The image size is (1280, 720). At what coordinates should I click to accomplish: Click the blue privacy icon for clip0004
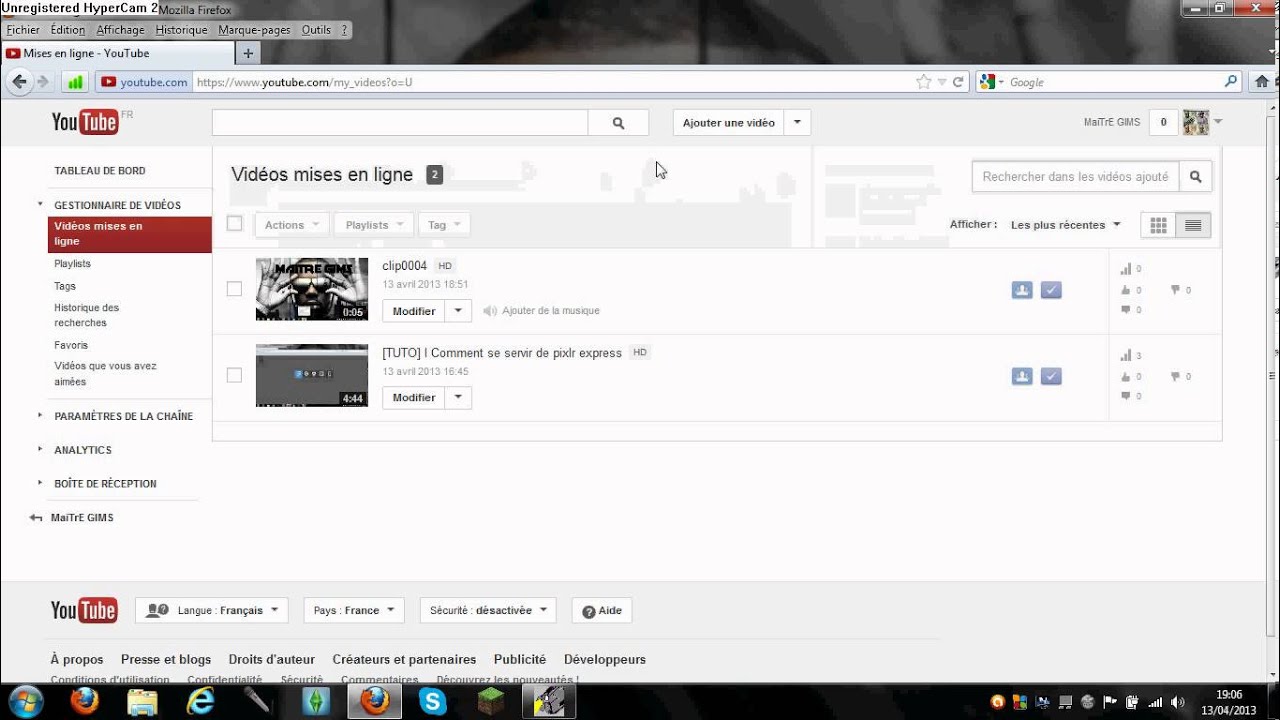click(x=1022, y=290)
